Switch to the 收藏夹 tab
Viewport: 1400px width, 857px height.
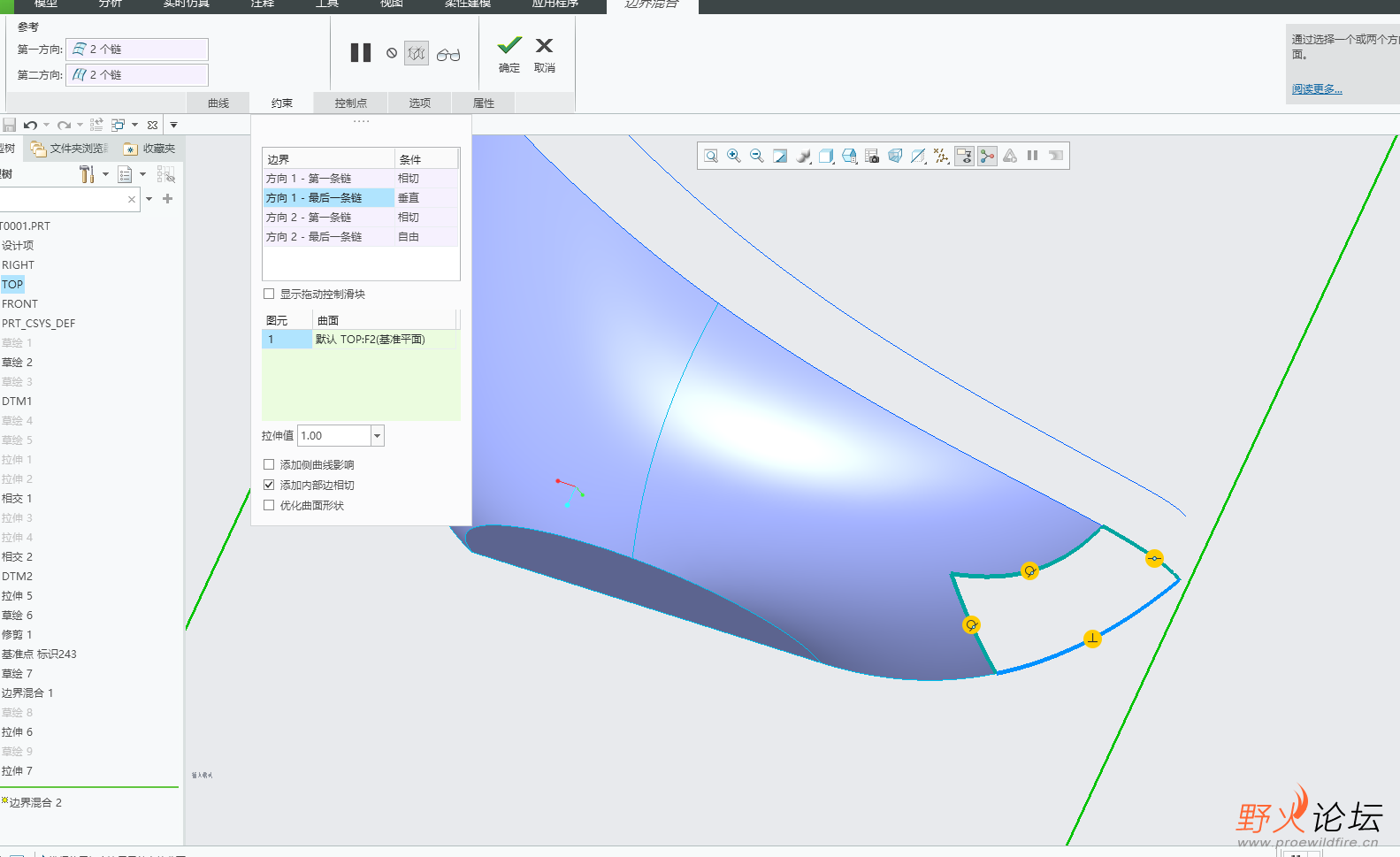pos(149,149)
